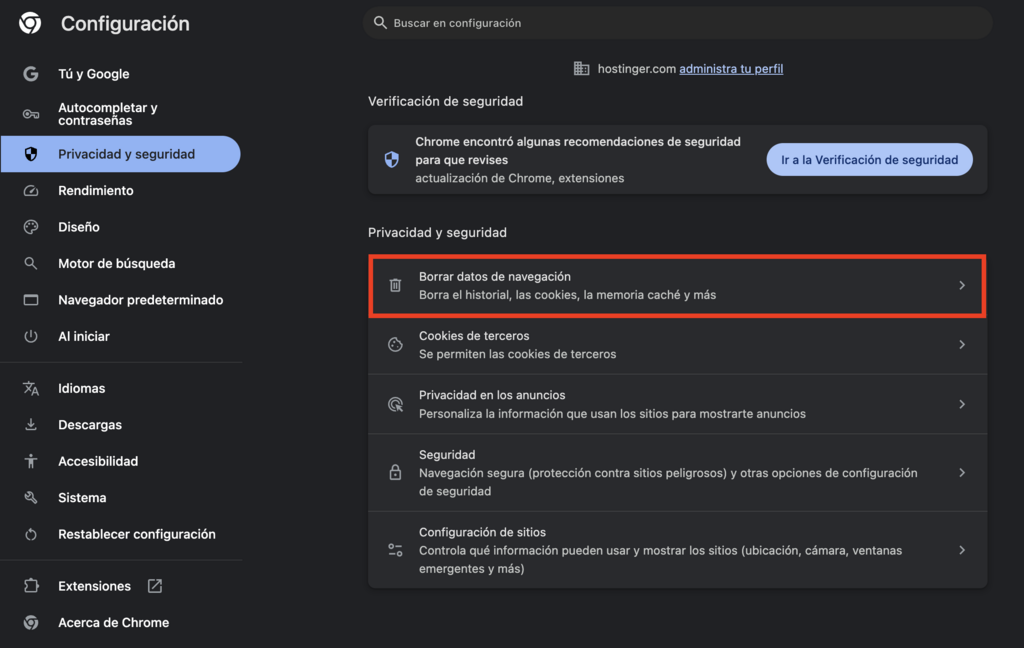Expand the Borrar datos de navegación row chevron
The height and width of the screenshot is (648, 1024).
pos(962,285)
